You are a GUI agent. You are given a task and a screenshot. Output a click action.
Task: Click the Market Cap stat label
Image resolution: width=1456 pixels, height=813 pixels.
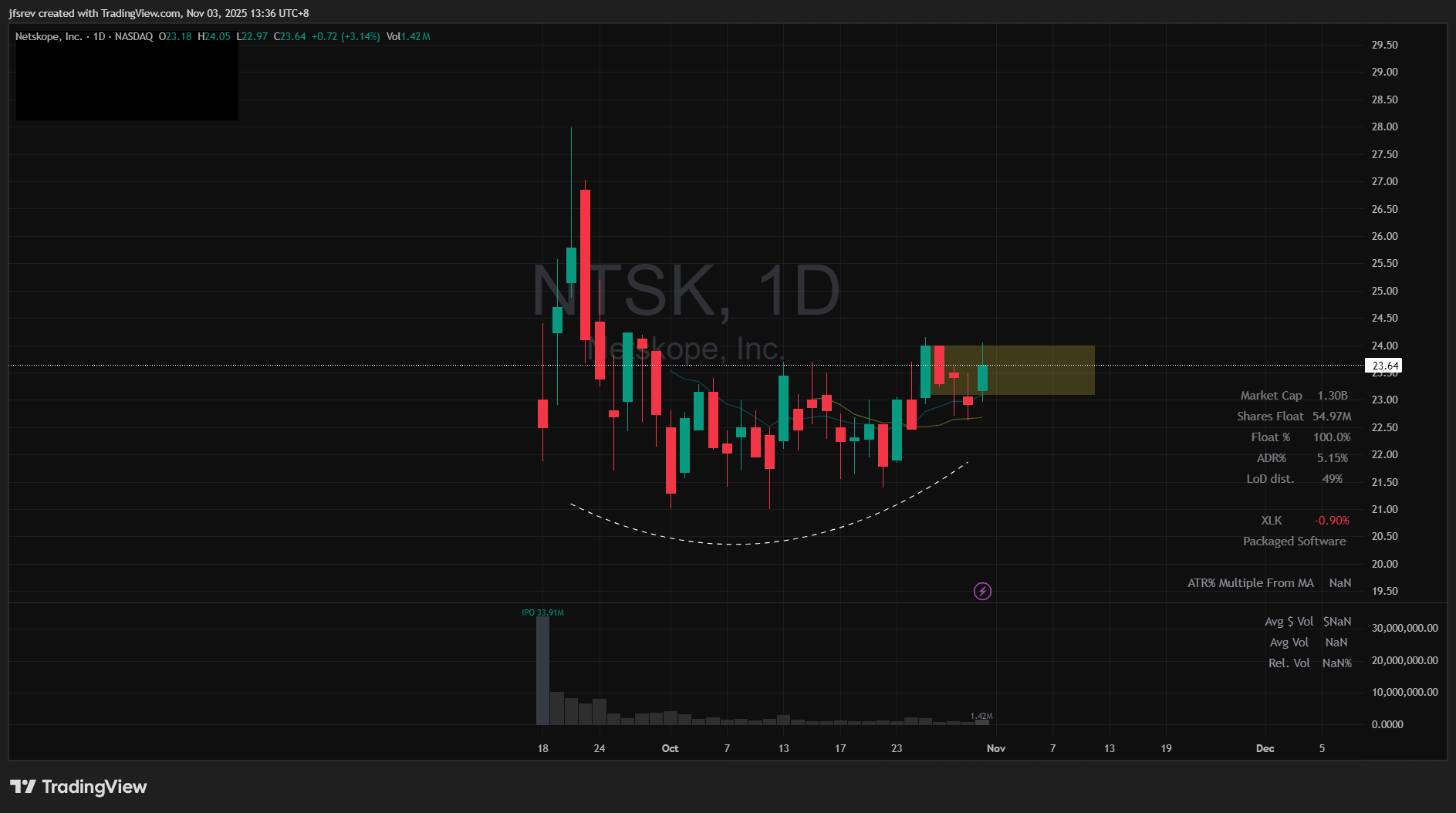point(1271,396)
